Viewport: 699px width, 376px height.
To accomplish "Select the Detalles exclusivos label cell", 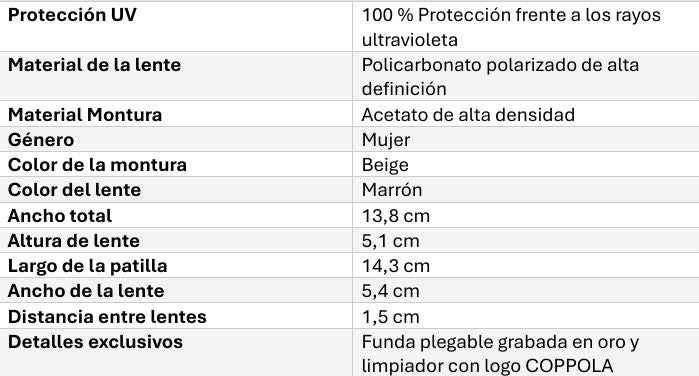I will pyautogui.click(x=176, y=353).
